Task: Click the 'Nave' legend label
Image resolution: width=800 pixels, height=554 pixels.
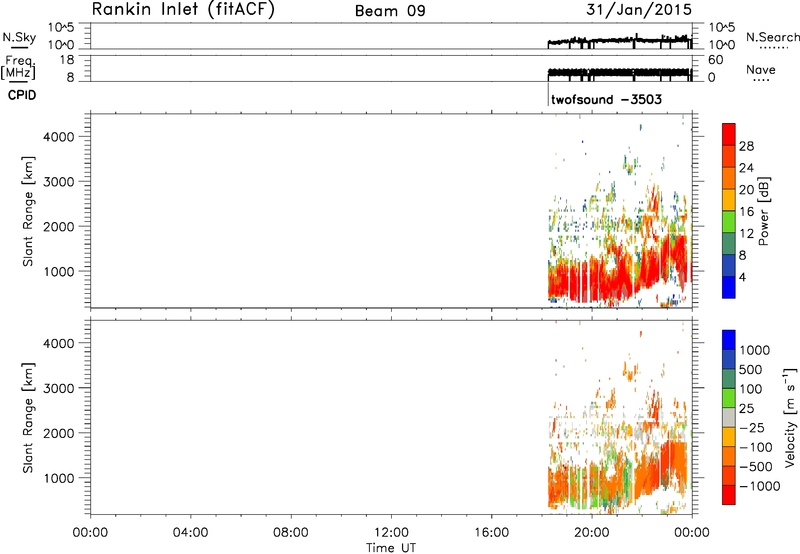Action: click(x=761, y=70)
